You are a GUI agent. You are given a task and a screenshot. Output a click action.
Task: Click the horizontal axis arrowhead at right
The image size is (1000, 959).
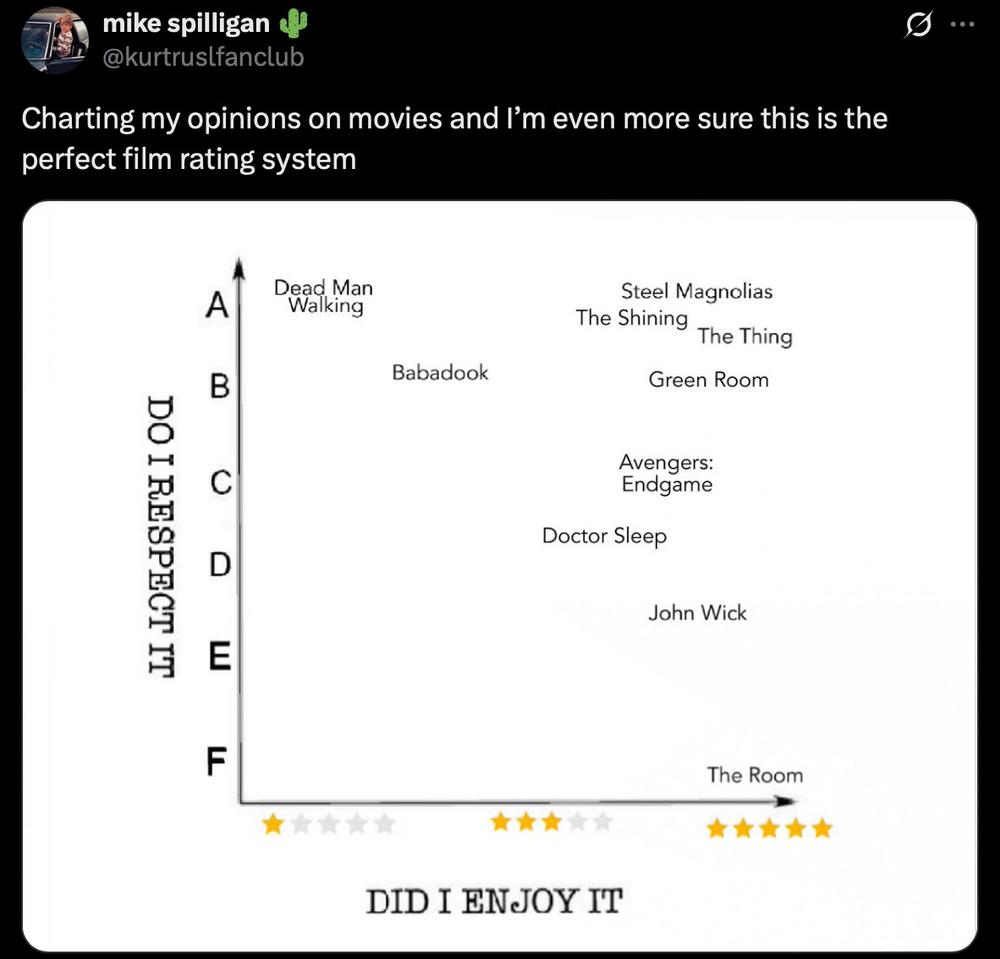[x=786, y=801]
